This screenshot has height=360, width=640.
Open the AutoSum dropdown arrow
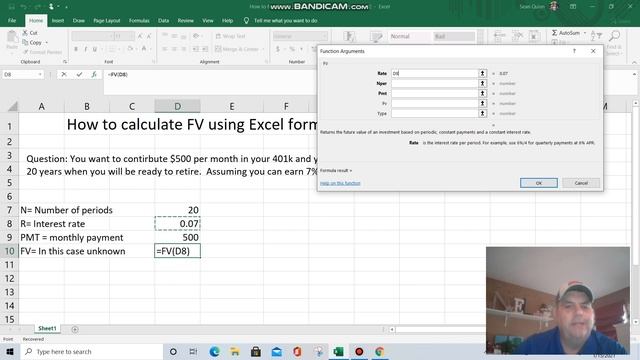[585, 33]
